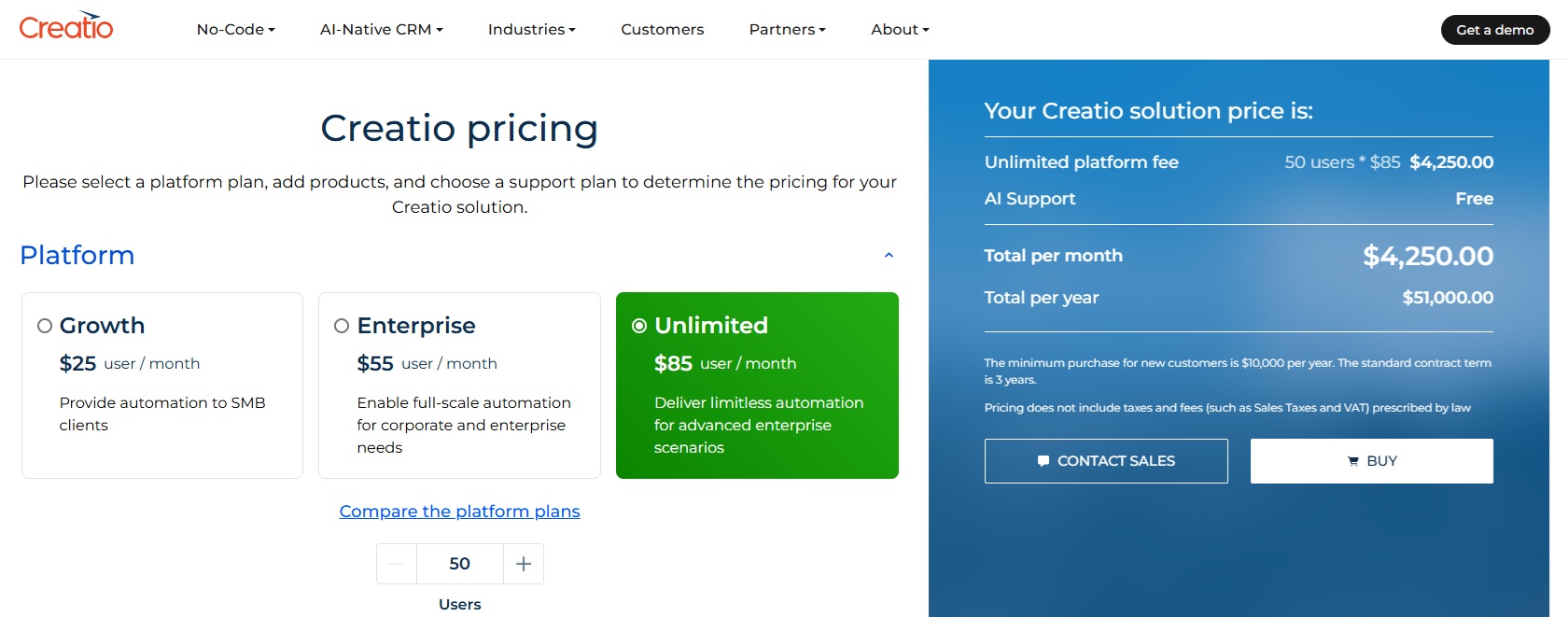Open the Industries dropdown menu

pos(531,29)
